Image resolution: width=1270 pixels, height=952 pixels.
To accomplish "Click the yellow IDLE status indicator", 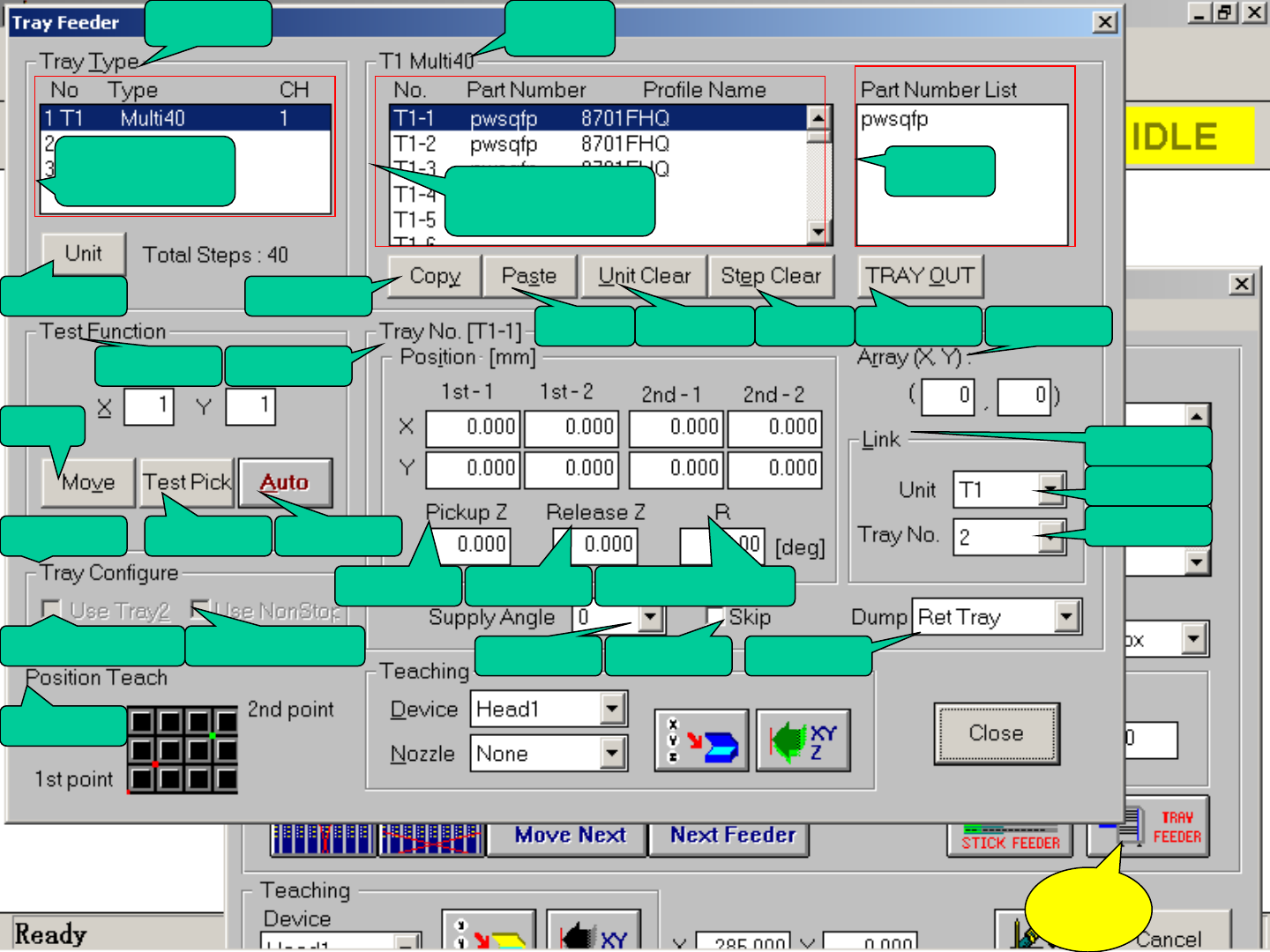I will coord(1189,136).
